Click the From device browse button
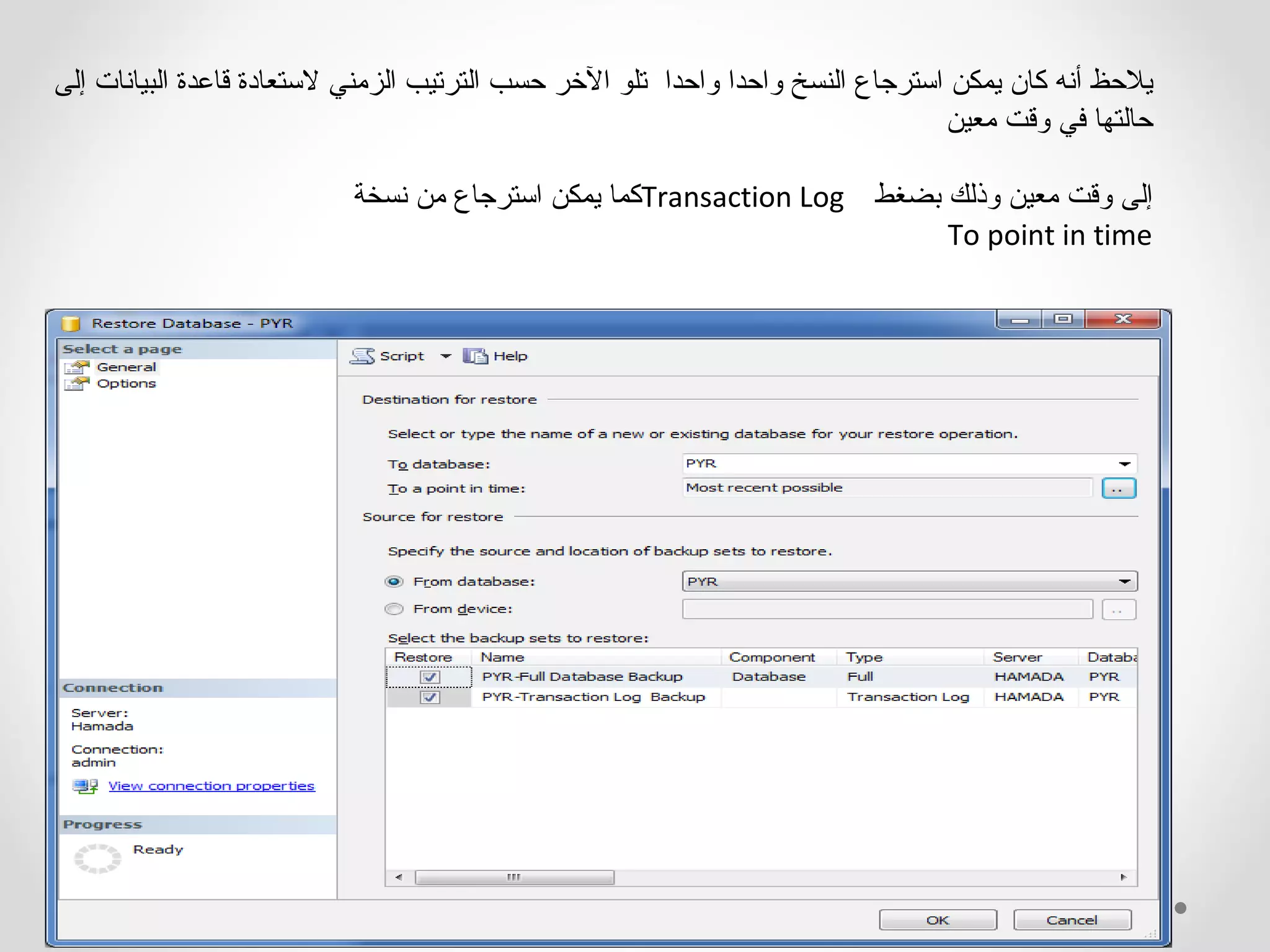The height and width of the screenshot is (952, 1270). pos(1119,610)
